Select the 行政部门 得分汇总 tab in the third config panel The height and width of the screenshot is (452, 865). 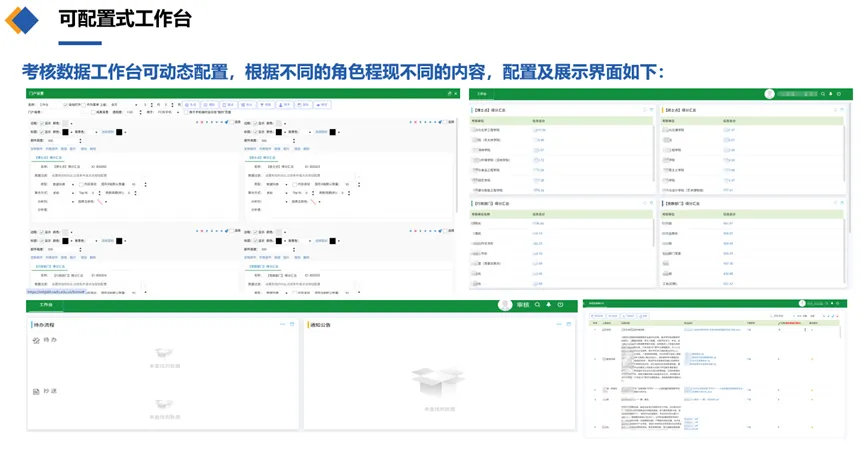(x=49, y=266)
